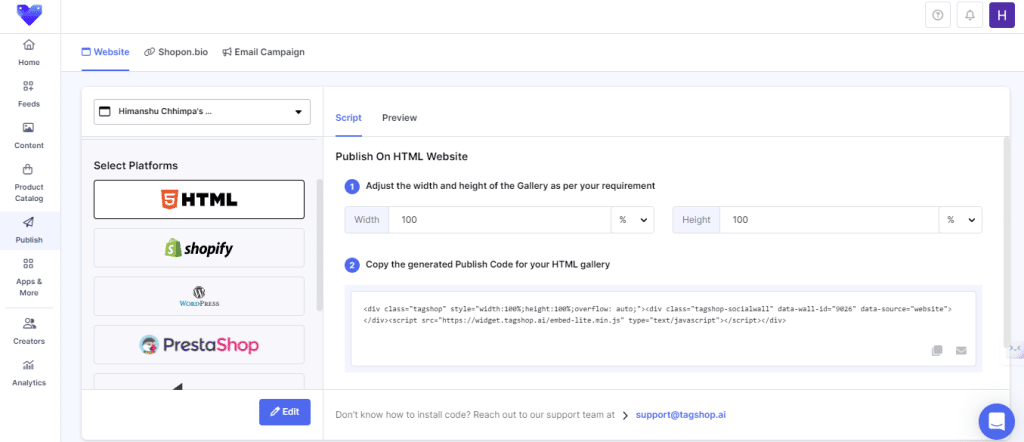Open the Creators section
The height and width of the screenshot is (442, 1024).
tap(29, 330)
